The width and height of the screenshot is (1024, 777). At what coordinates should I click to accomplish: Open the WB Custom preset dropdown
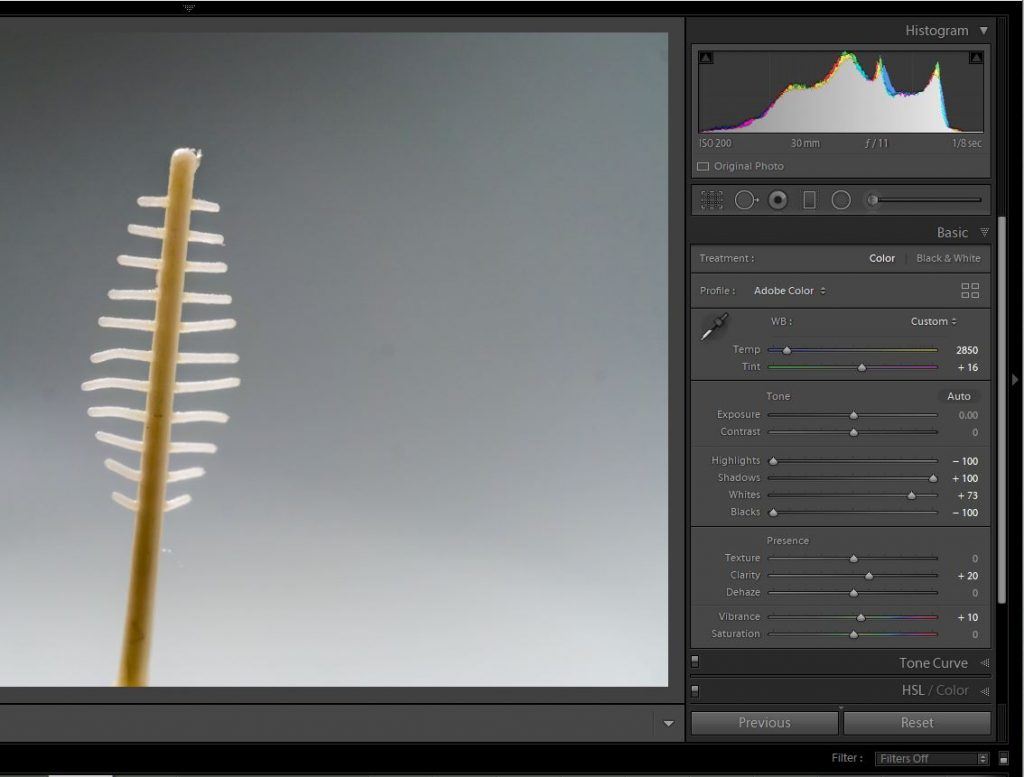coord(933,322)
